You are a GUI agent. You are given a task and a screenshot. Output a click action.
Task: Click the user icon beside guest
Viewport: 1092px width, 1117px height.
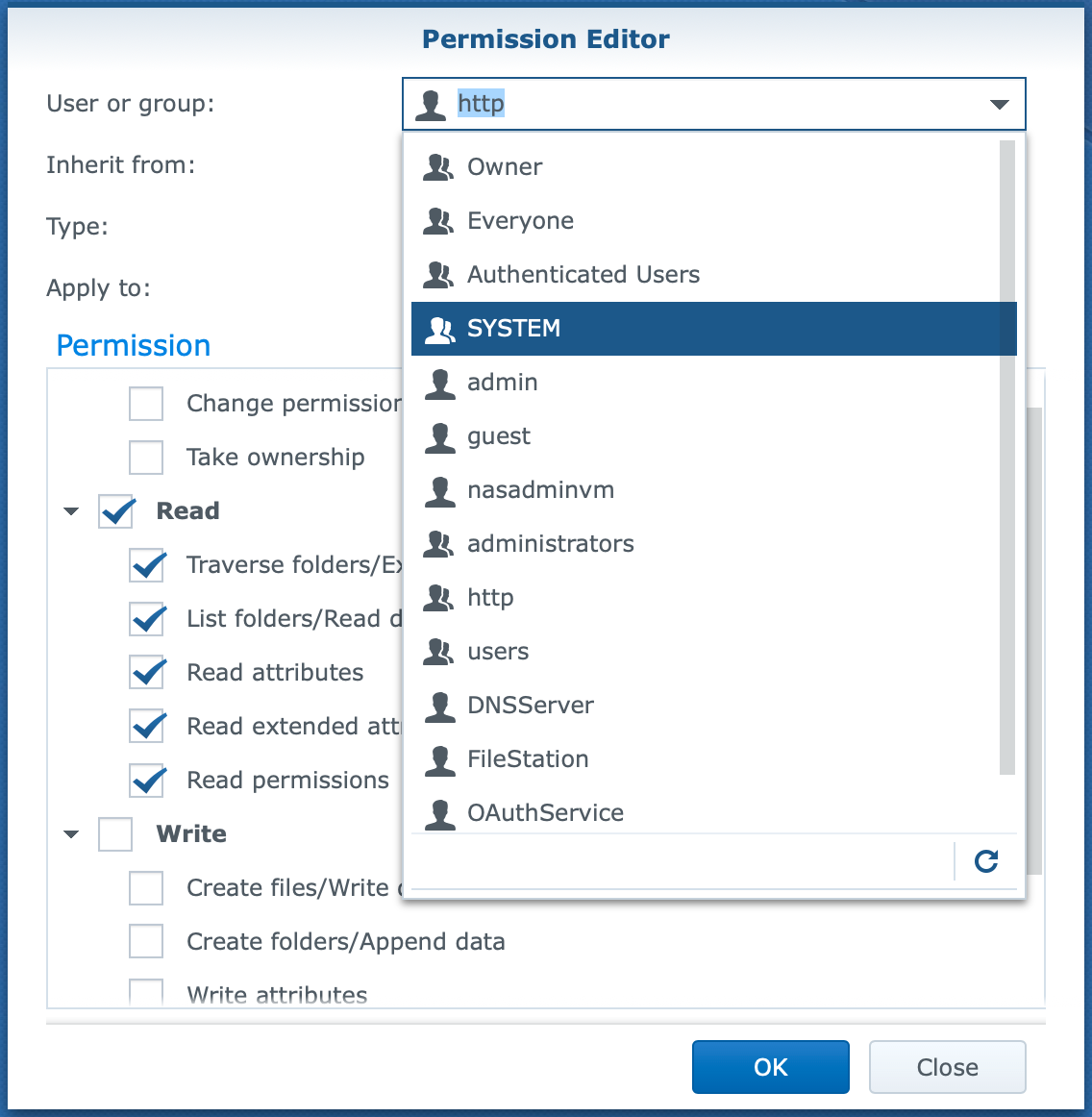click(439, 437)
